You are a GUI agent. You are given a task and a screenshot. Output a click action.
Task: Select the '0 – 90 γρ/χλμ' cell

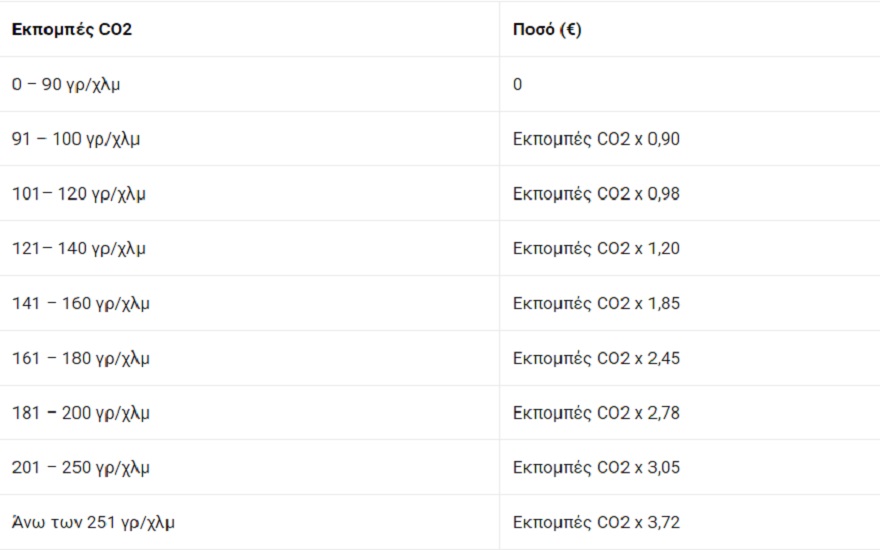click(67, 85)
